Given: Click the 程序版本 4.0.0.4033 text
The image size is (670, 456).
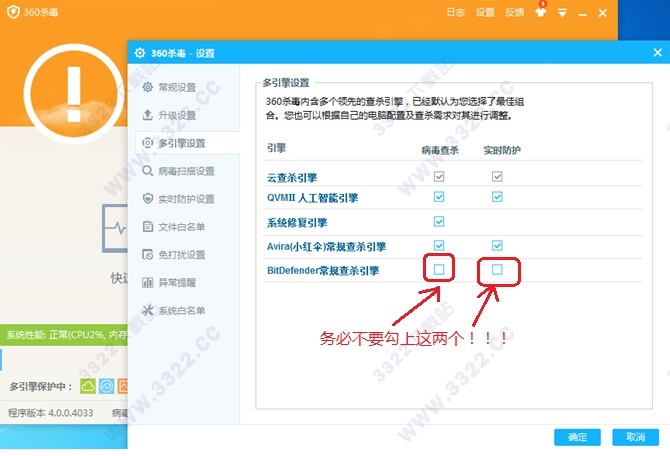Looking at the screenshot, I should (50, 413).
